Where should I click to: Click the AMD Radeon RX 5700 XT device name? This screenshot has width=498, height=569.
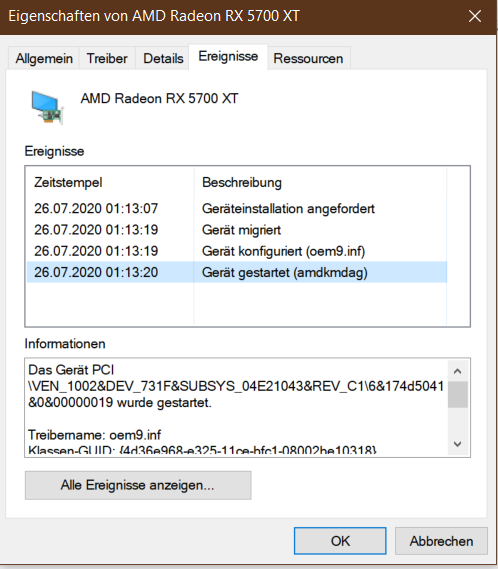pyautogui.click(x=159, y=98)
